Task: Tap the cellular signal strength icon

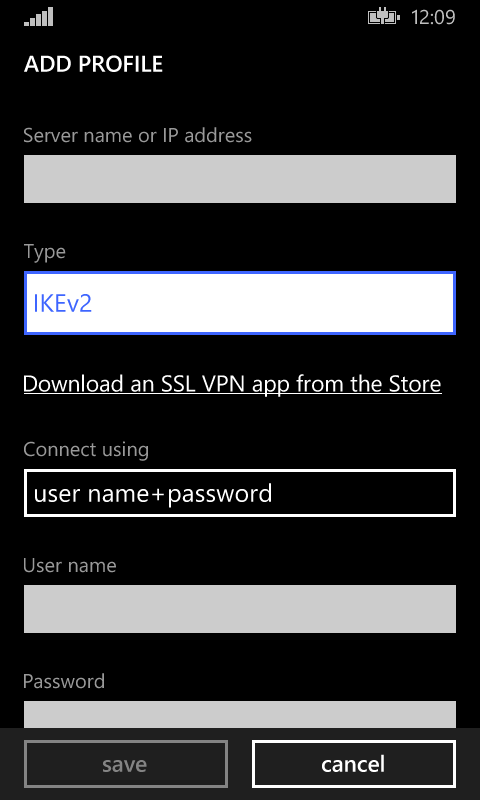Action: pos(38,17)
